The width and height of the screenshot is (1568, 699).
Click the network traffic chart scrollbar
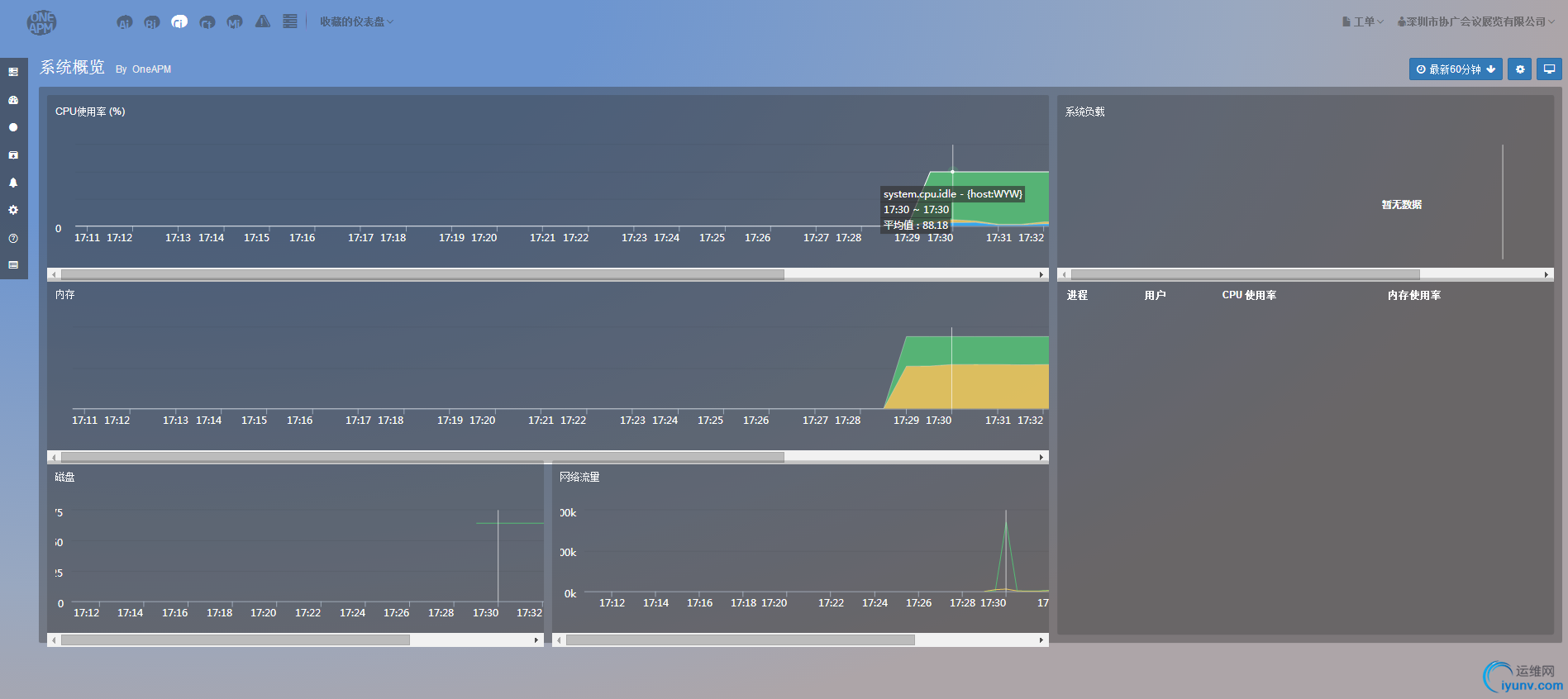pyautogui.click(x=741, y=640)
